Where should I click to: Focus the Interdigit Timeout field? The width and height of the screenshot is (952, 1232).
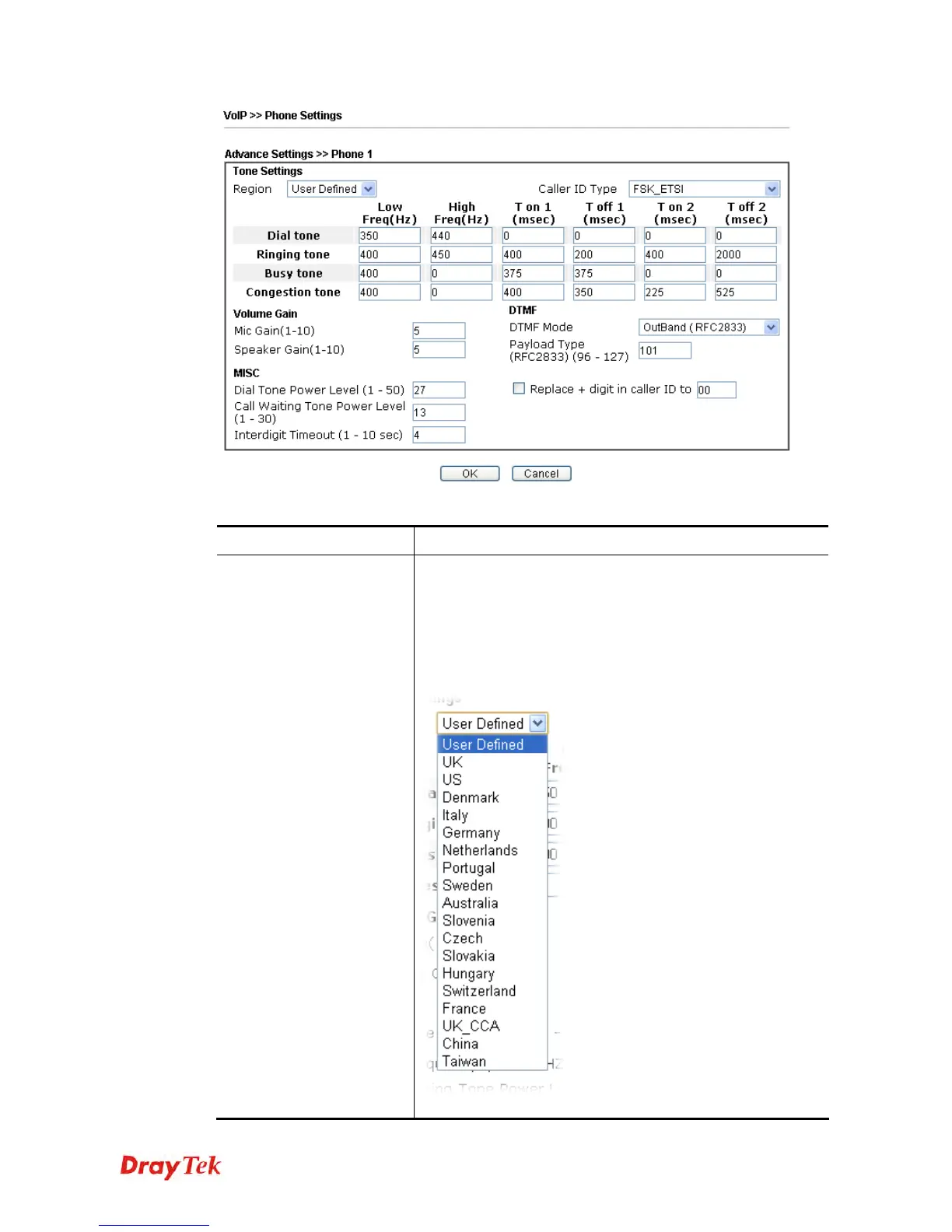[439, 435]
